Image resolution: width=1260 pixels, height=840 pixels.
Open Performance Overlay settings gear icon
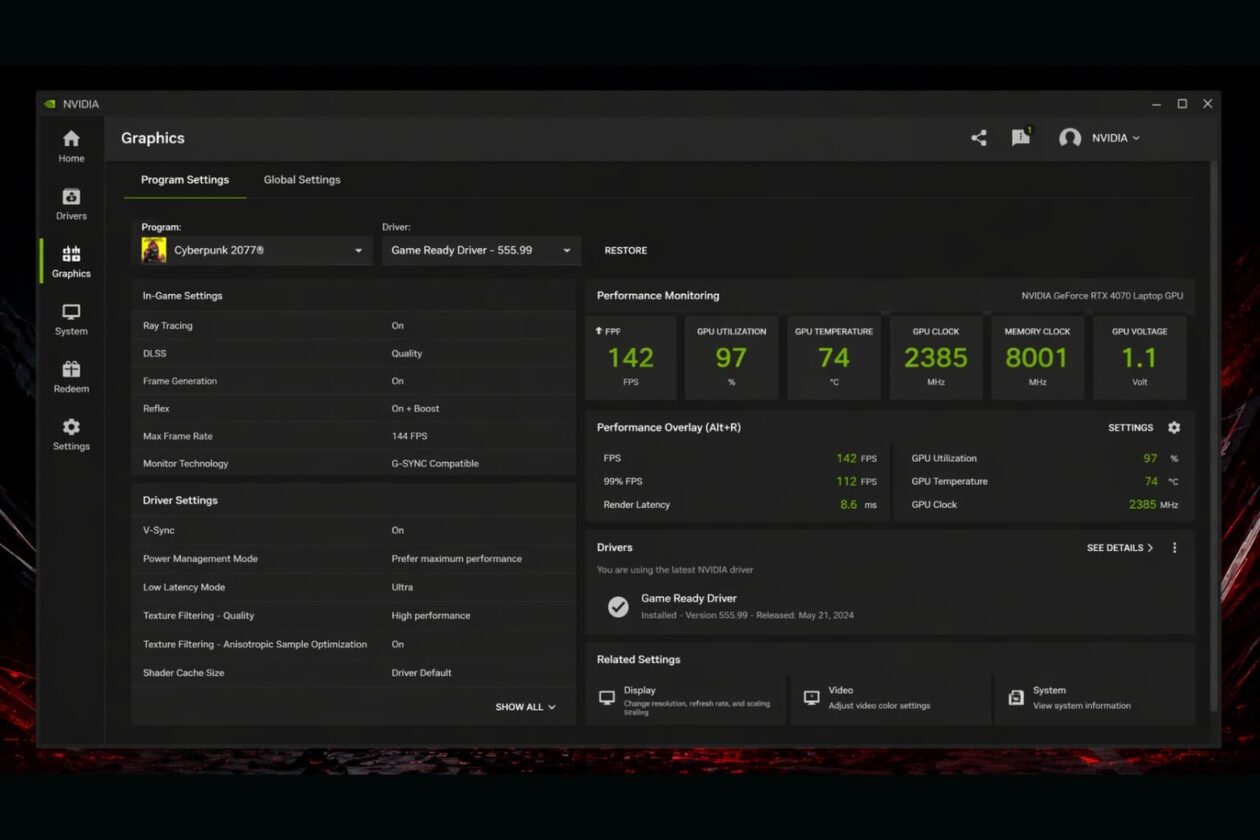point(1174,427)
